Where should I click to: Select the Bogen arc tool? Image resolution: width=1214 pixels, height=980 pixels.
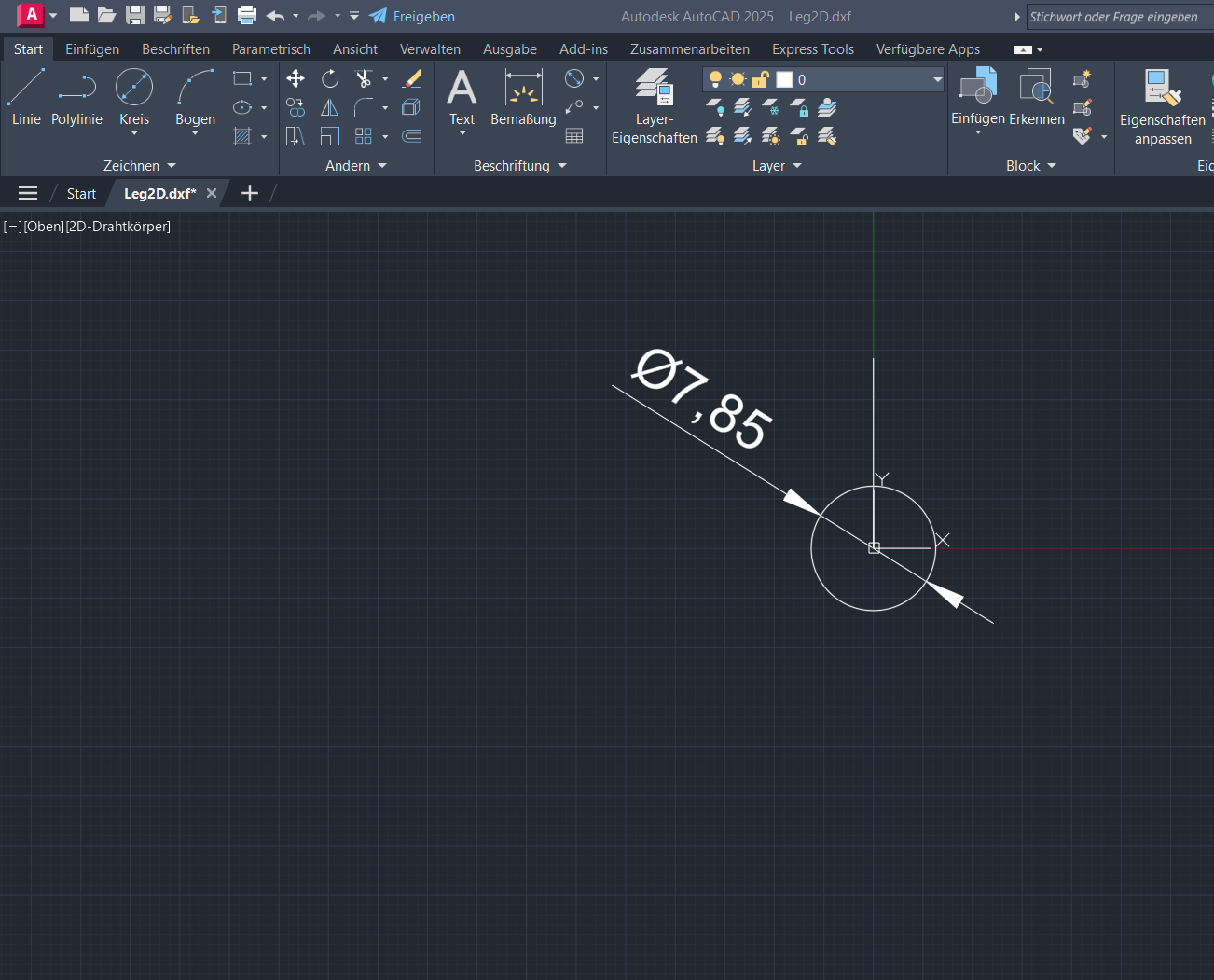(x=195, y=88)
